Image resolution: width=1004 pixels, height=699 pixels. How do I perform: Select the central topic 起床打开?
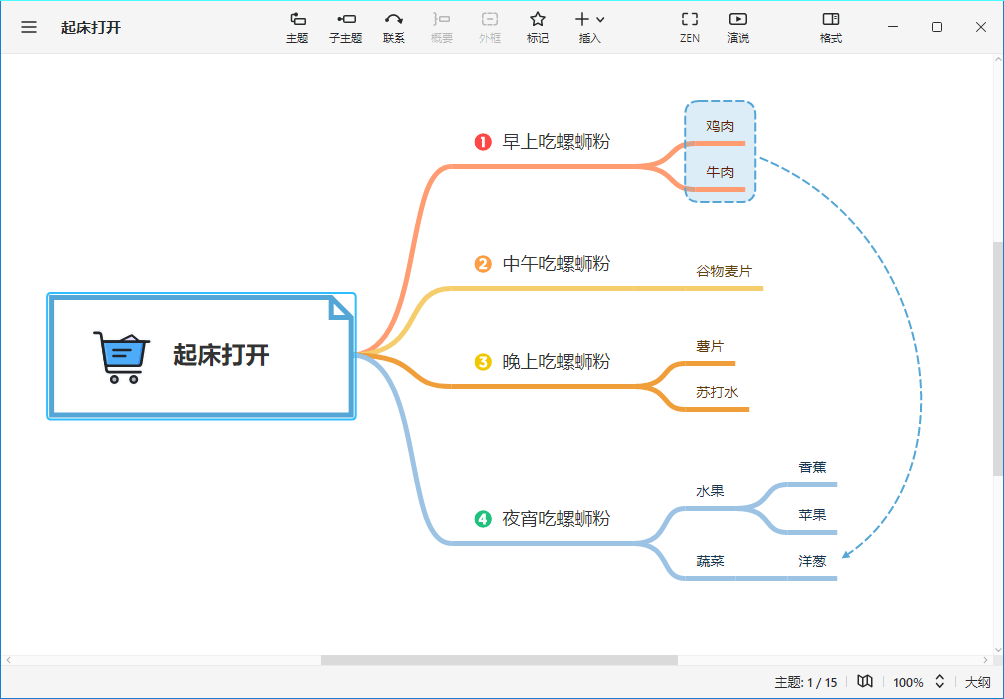[221, 355]
